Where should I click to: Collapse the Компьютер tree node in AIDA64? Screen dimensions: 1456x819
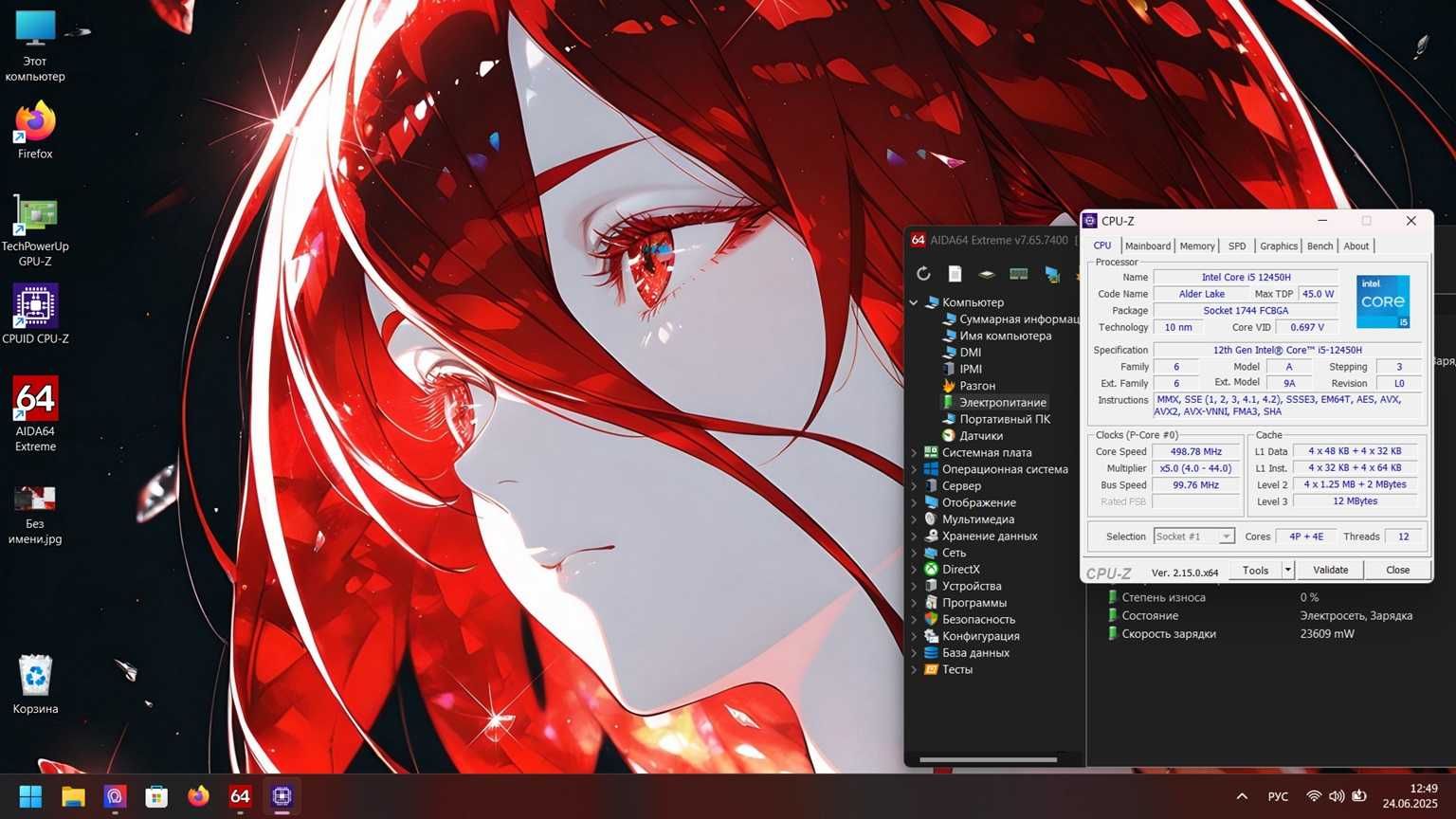914,302
